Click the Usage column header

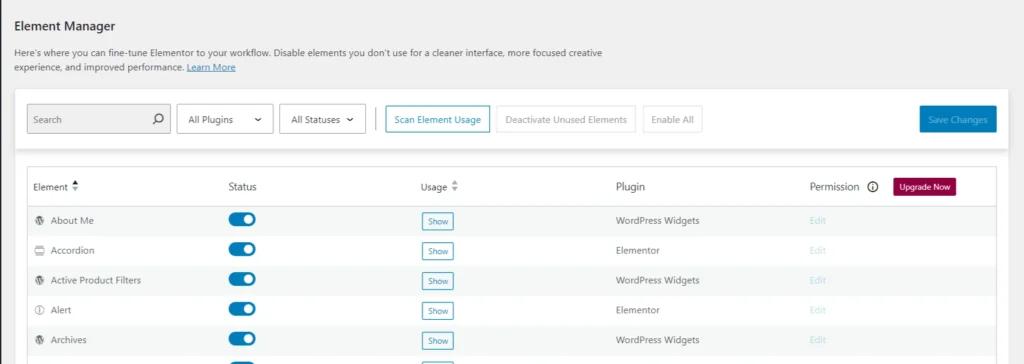pyautogui.click(x=434, y=187)
